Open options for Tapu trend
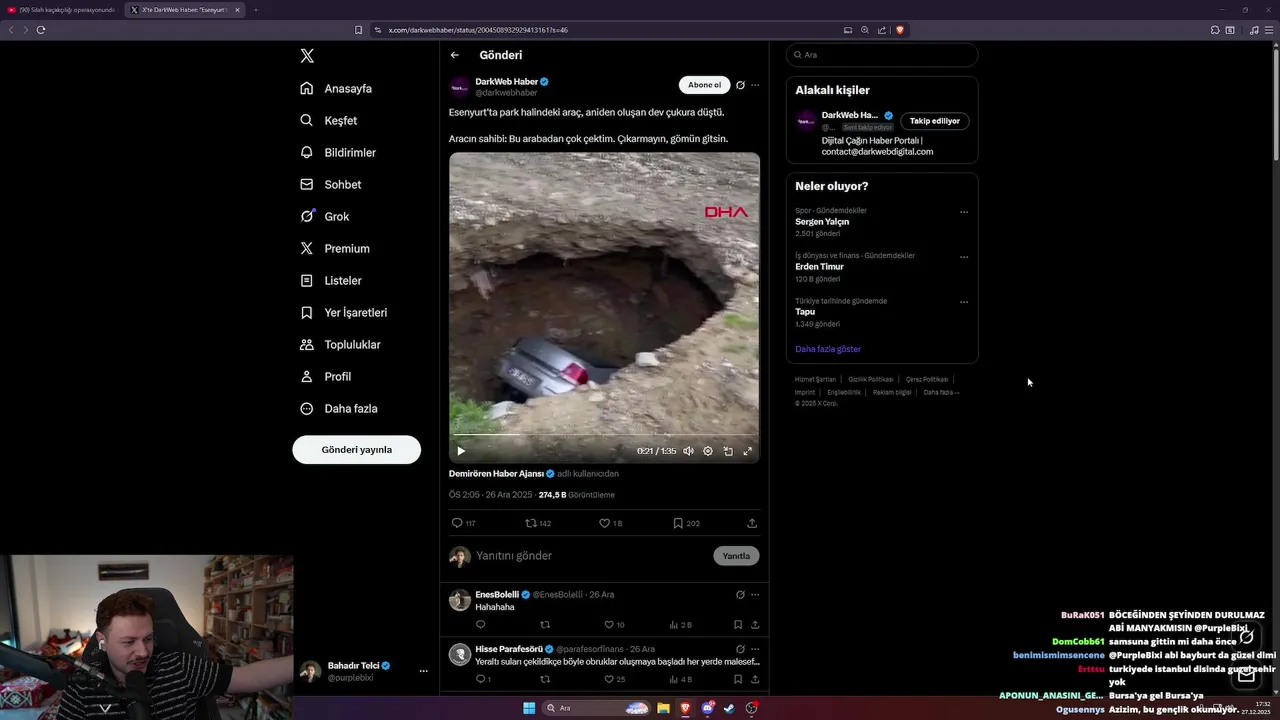 [x=964, y=302]
